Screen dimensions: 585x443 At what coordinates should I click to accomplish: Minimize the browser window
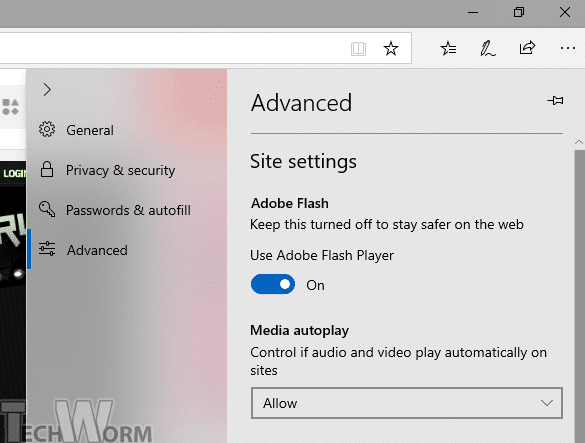pyautogui.click(x=473, y=12)
